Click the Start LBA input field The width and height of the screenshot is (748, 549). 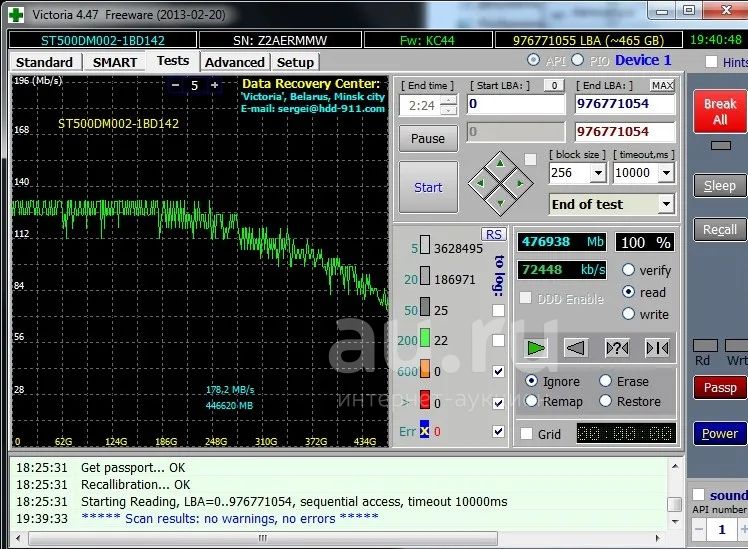pyautogui.click(x=515, y=104)
